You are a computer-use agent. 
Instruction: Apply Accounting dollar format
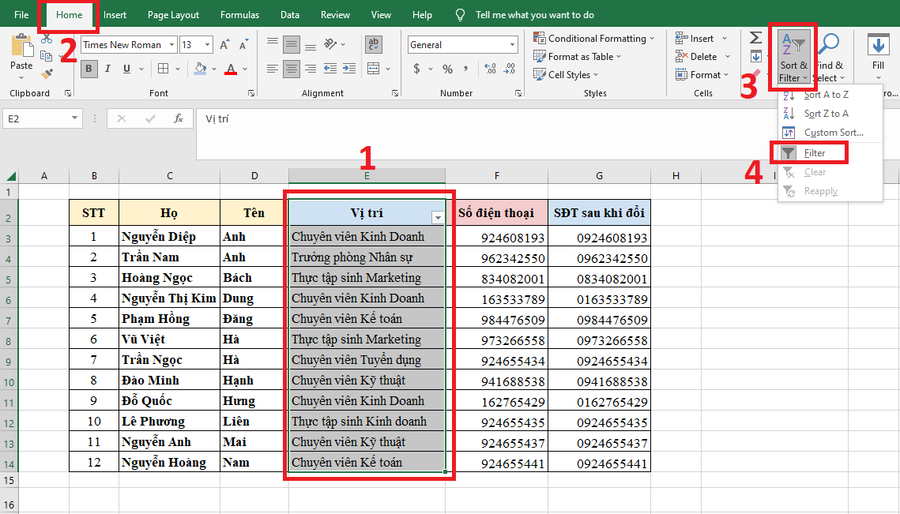[417, 69]
